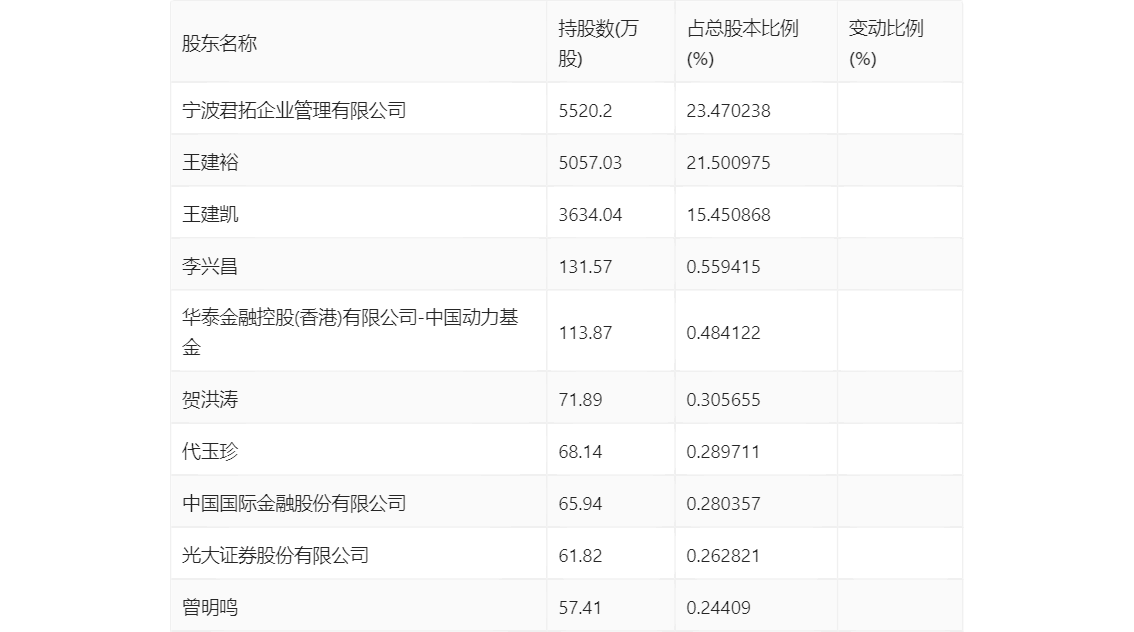The height and width of the screenshot is (632, 1134).
Task: Click the holding value 61.82
Action: 580,556
